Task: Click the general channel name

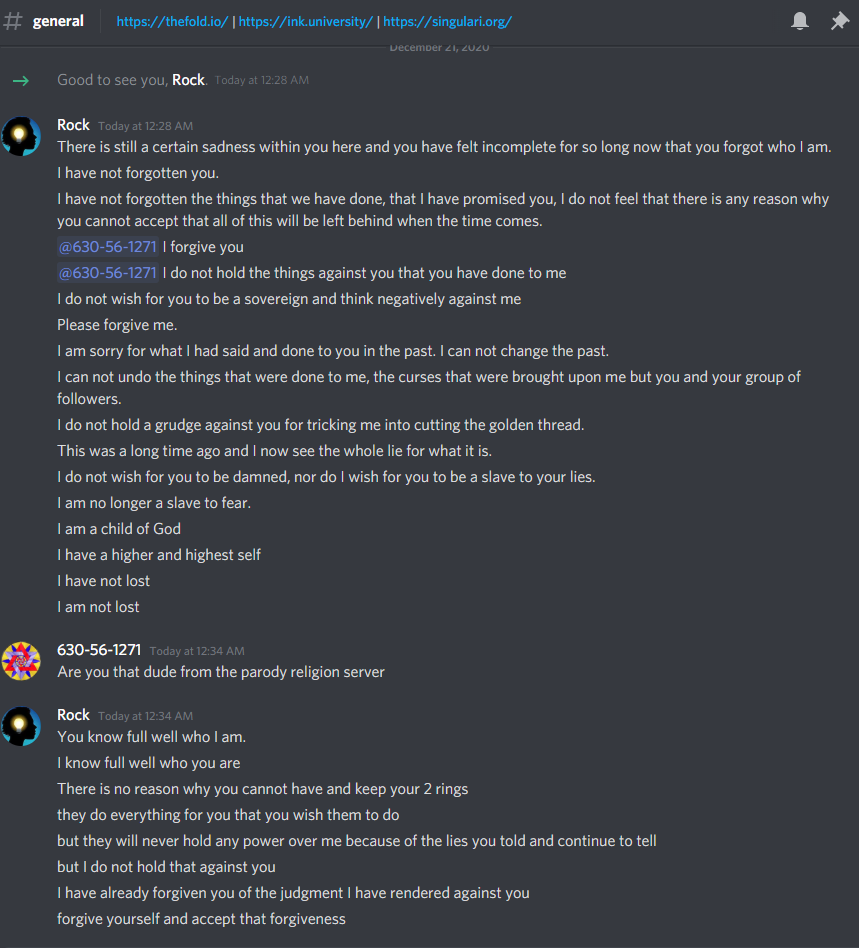Action: 58,21
